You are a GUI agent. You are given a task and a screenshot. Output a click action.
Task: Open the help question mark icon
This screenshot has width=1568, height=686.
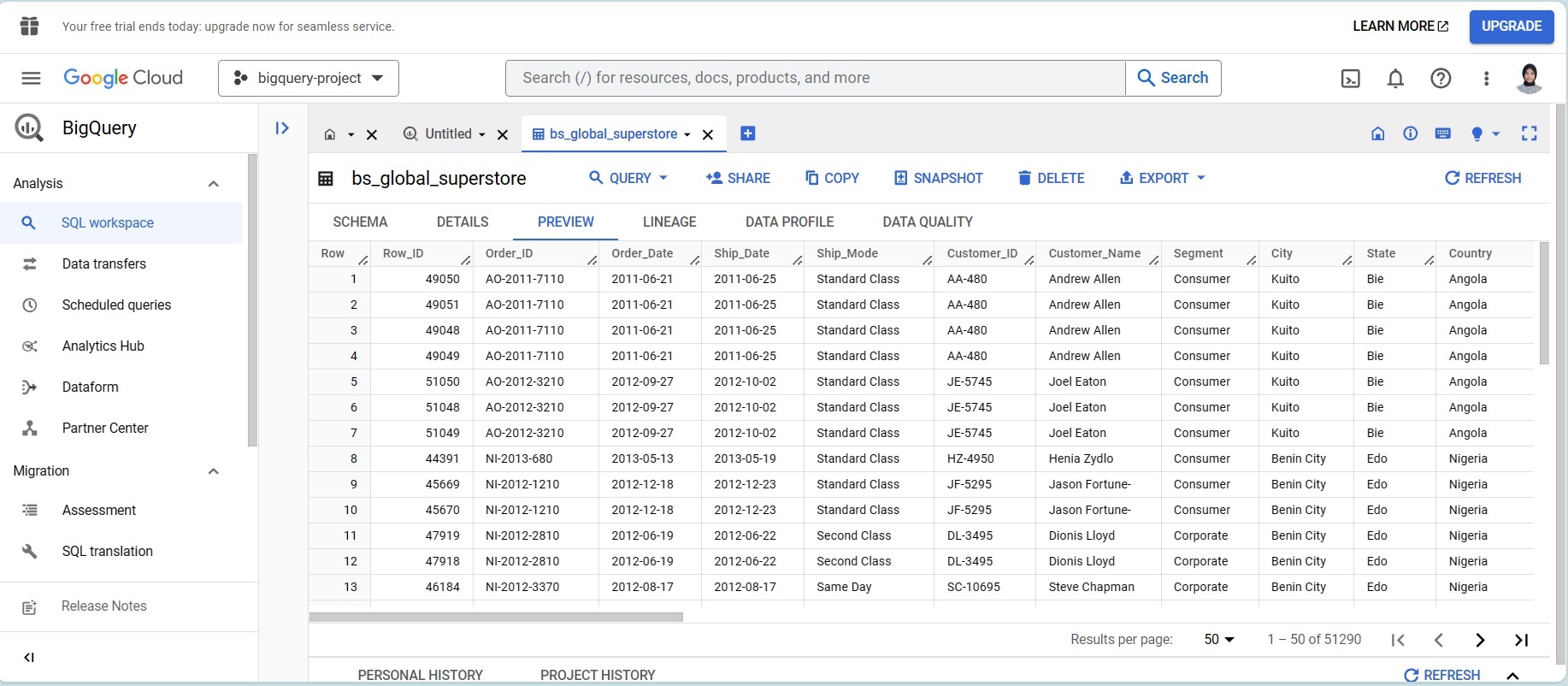(1441, 79)
